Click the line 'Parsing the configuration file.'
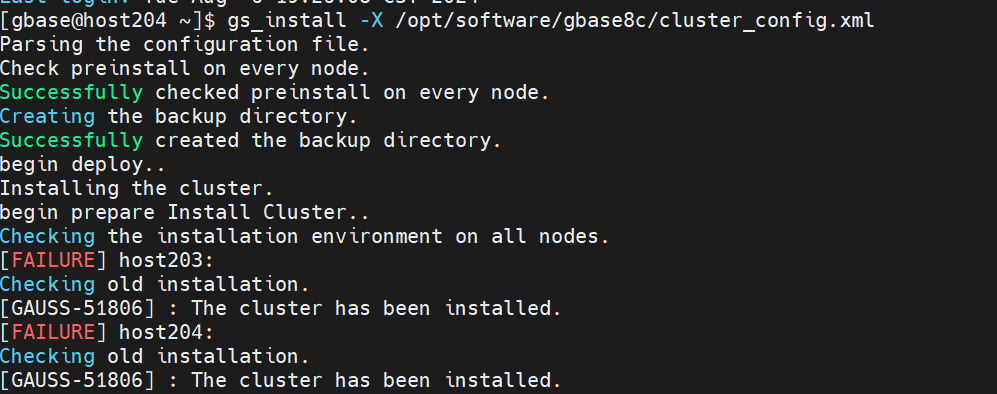This screenshot has width=997, height=394. [184, 45]
